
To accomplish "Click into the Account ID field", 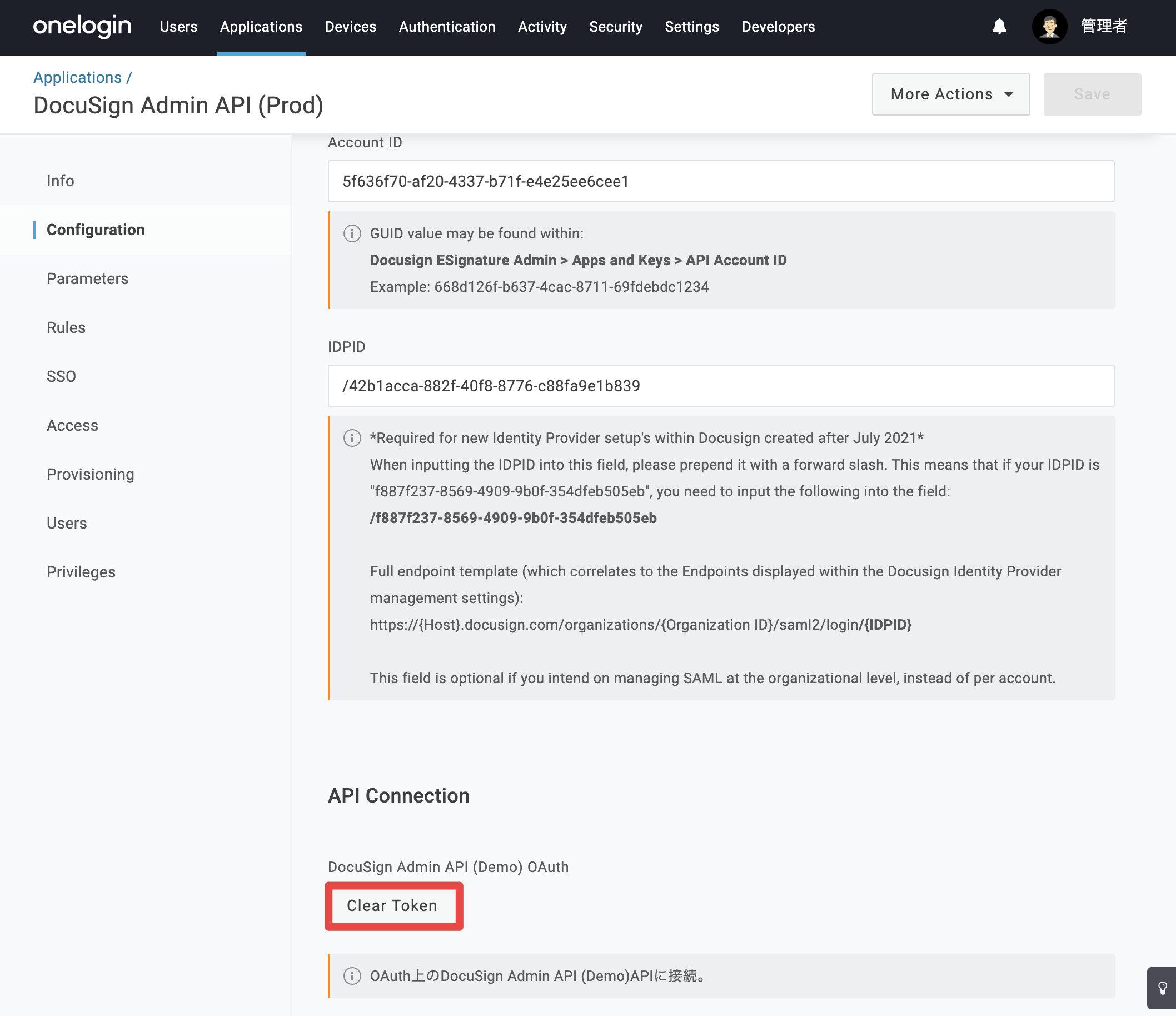I will click(x=720, y=181).
